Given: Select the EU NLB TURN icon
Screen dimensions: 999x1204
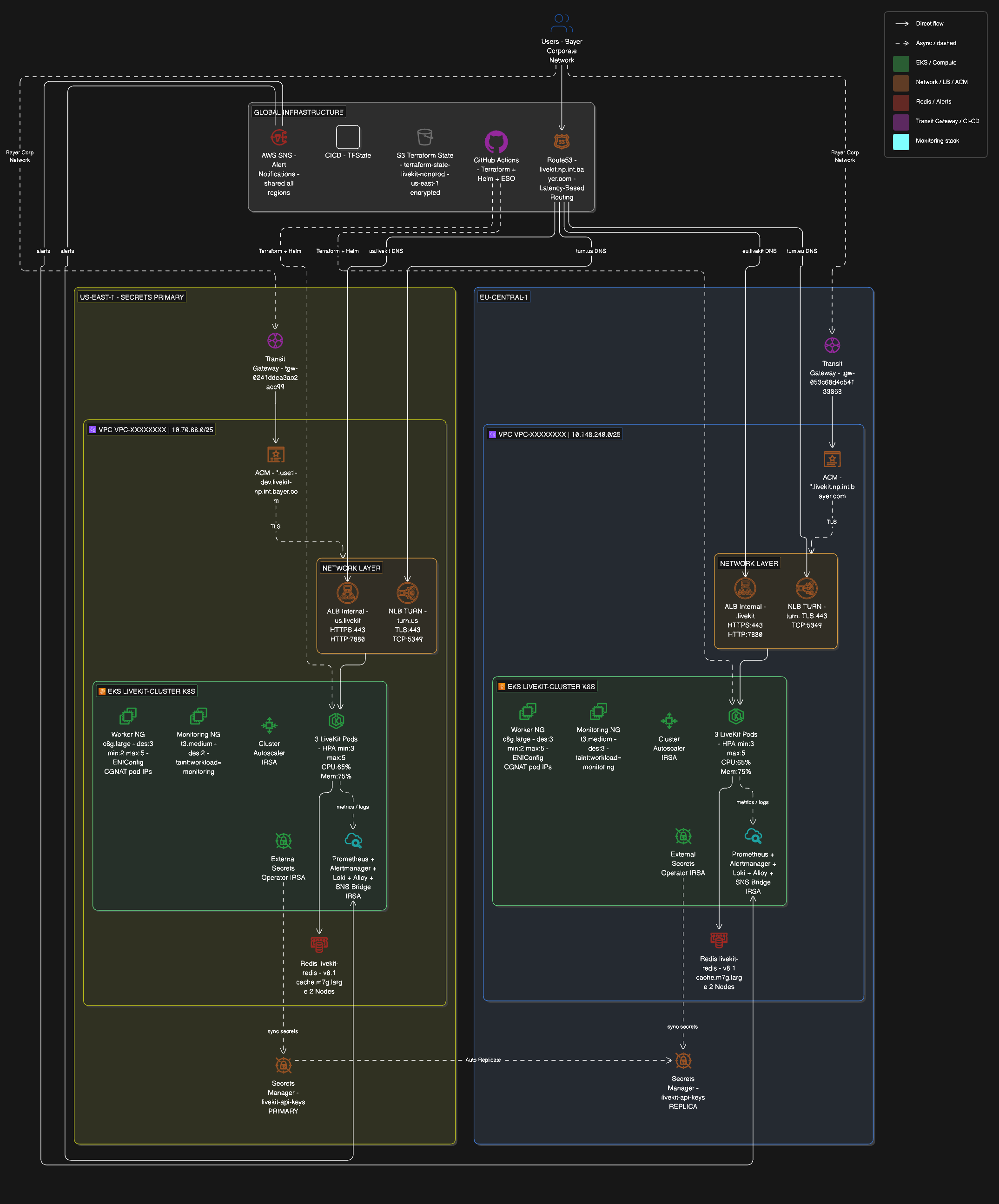Looking at the screenshot, I should coord(807,588).
